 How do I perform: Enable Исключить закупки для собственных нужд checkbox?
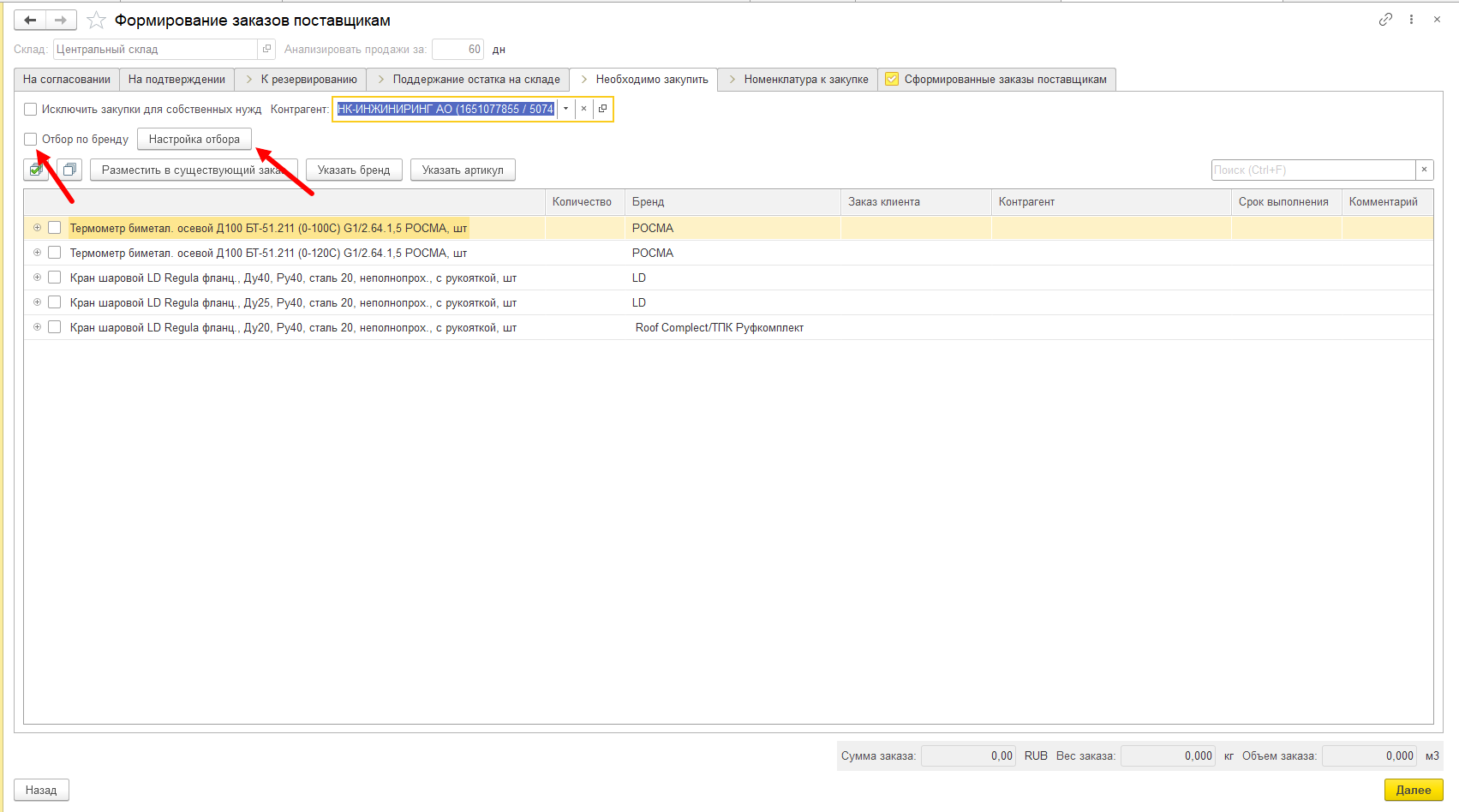click(x=31, y=110)
